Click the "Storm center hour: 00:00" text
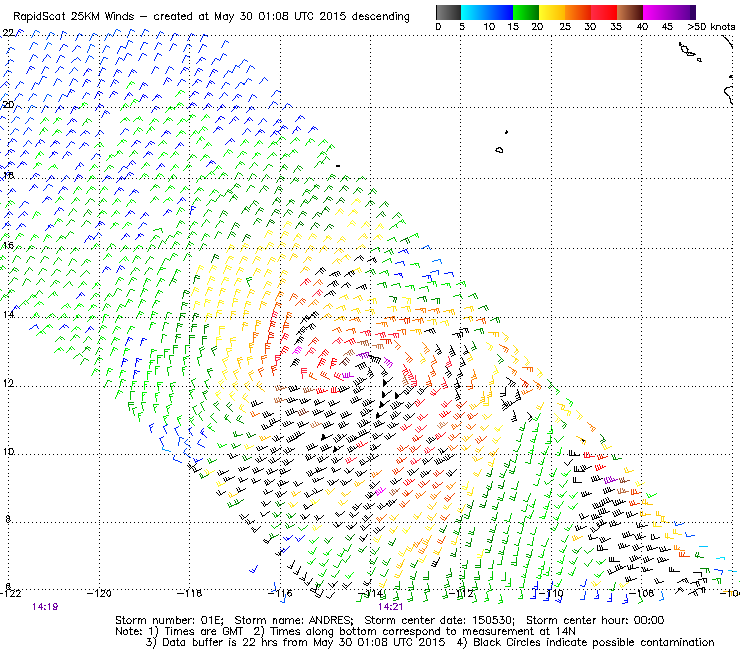This screenshot has width=740, height=650. [x=595, y=620]
